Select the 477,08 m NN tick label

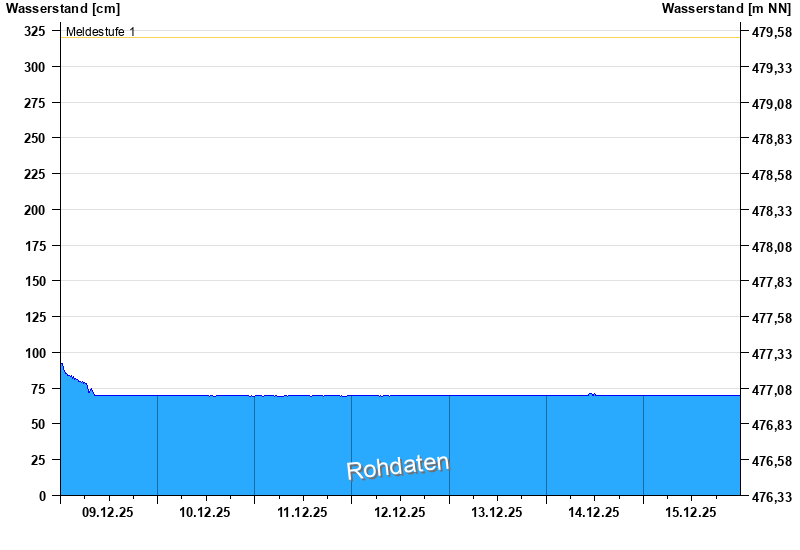[771, 389]
